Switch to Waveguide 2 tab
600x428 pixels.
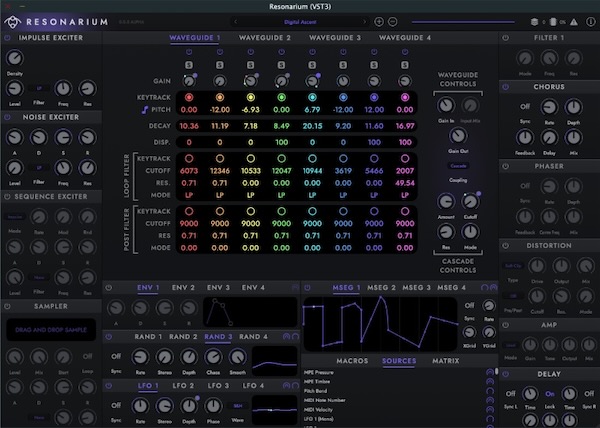(x=265, y=37)
